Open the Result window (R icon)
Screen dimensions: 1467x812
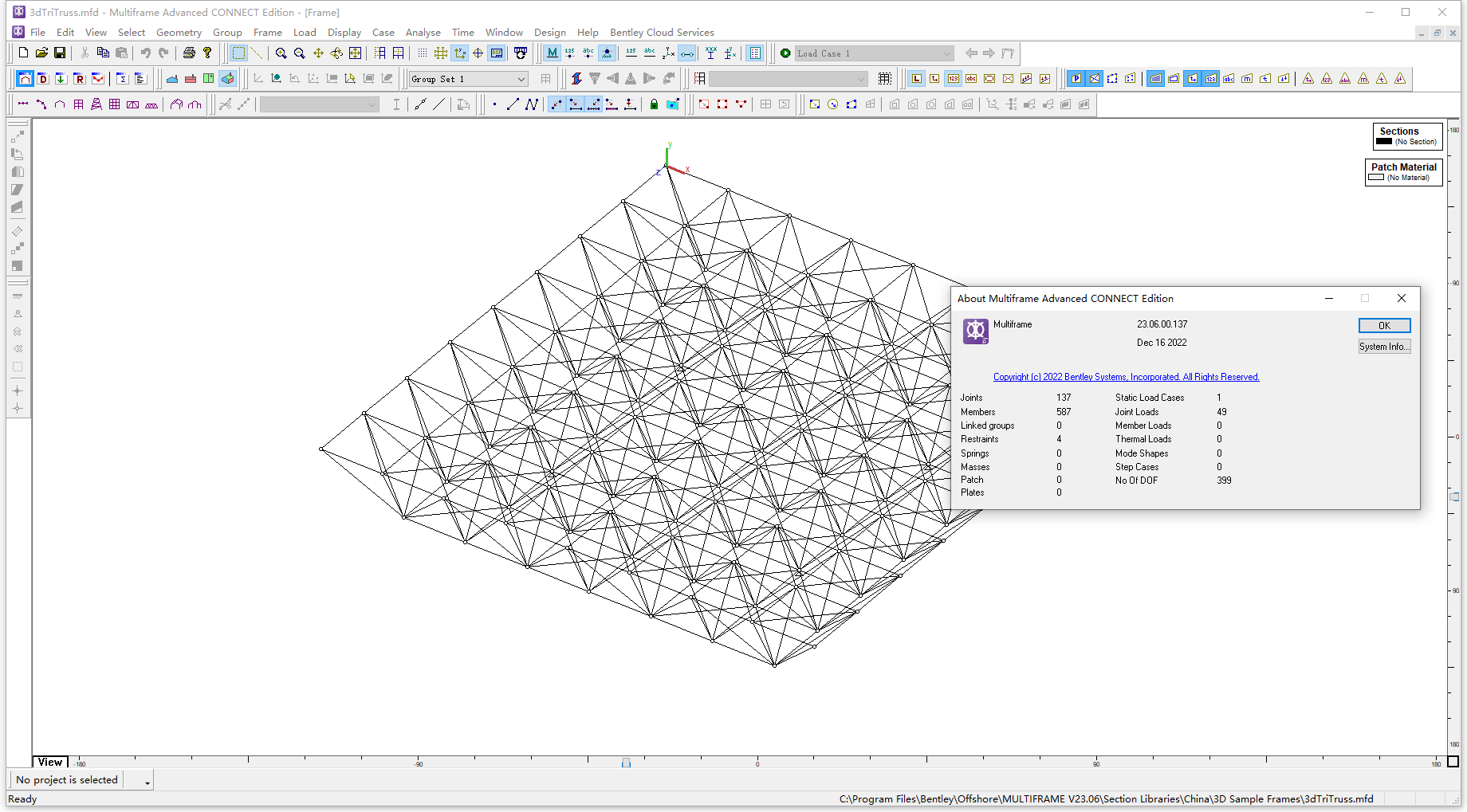coord(79,79)
